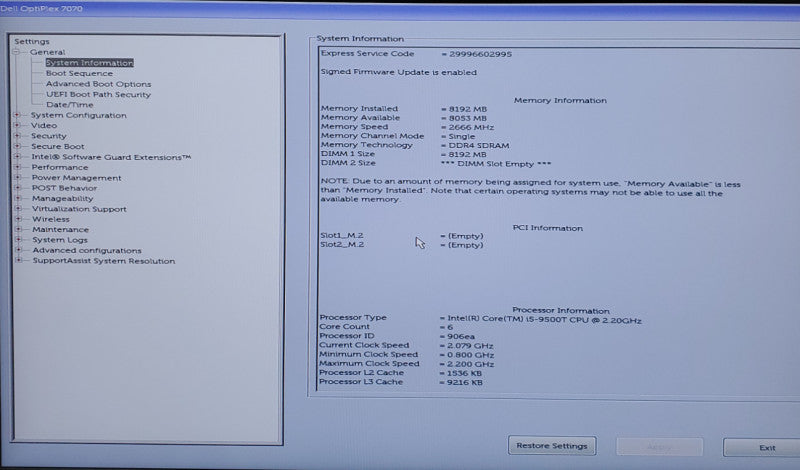Expand the Secure Boot node
The width and height of the screenshot is (800, 470).
tap(17, 146)
